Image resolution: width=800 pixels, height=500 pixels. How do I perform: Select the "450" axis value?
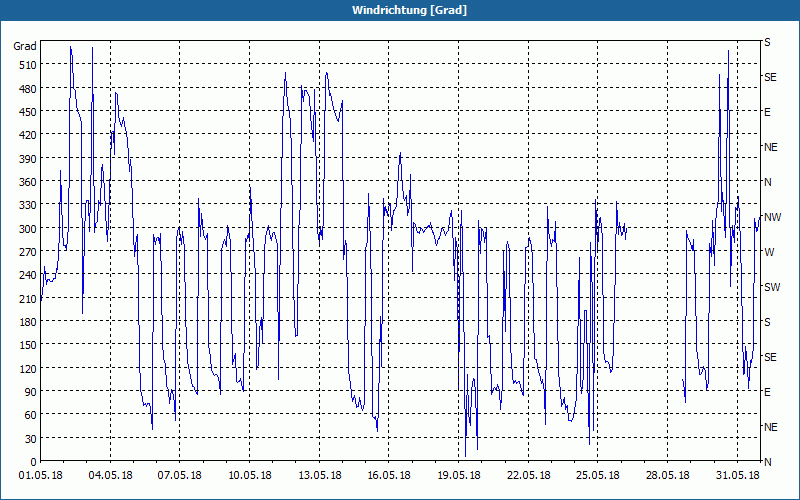(28, 112)
